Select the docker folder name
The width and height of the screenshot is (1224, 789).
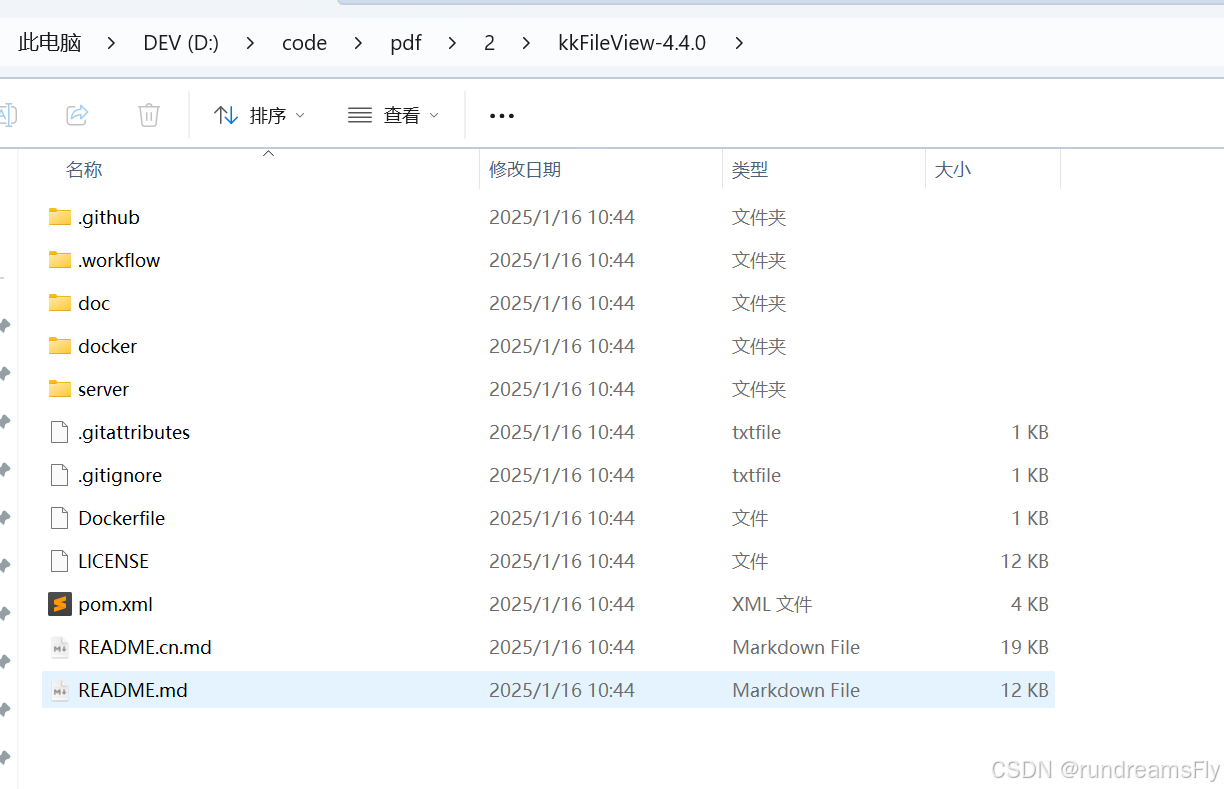point(107,346)
